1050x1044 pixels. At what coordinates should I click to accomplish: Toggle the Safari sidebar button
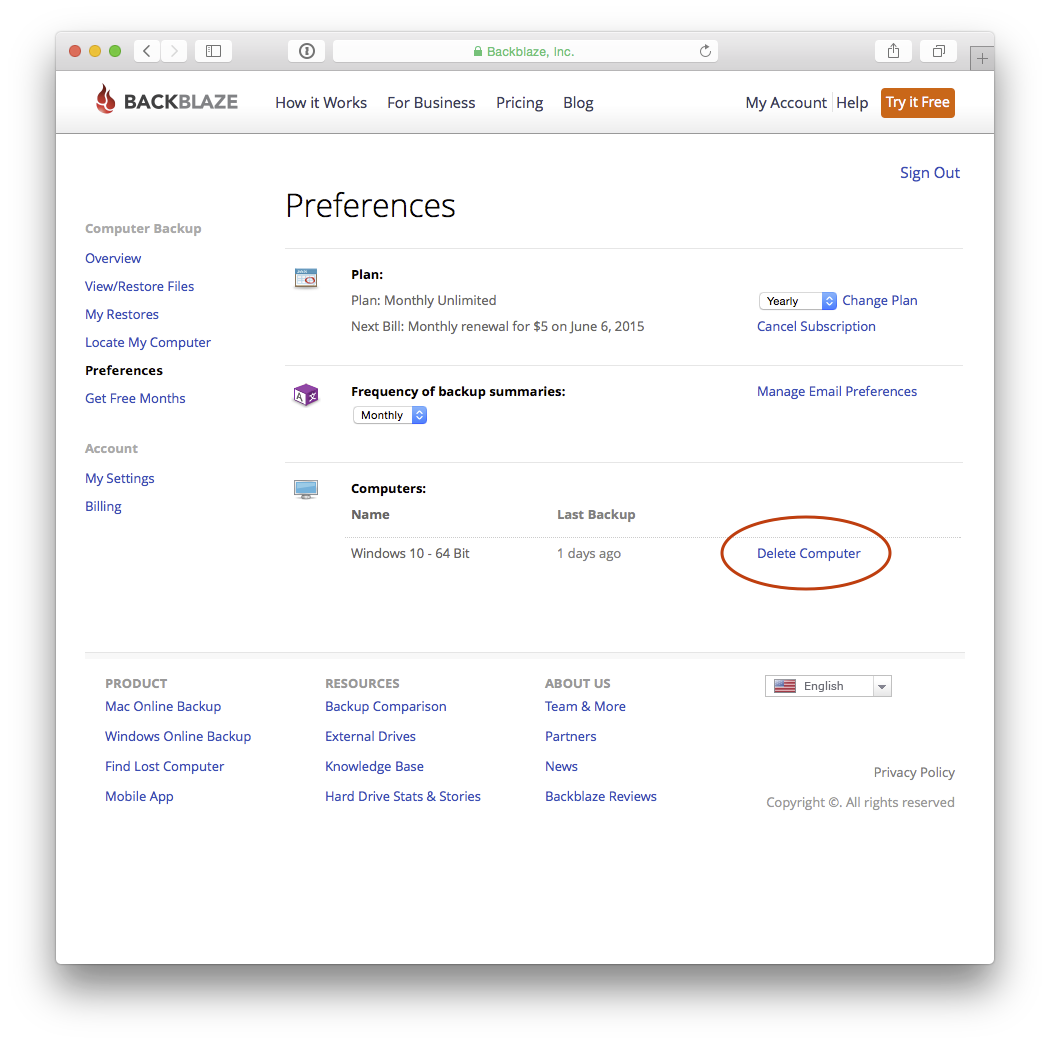tap(213, 51)
